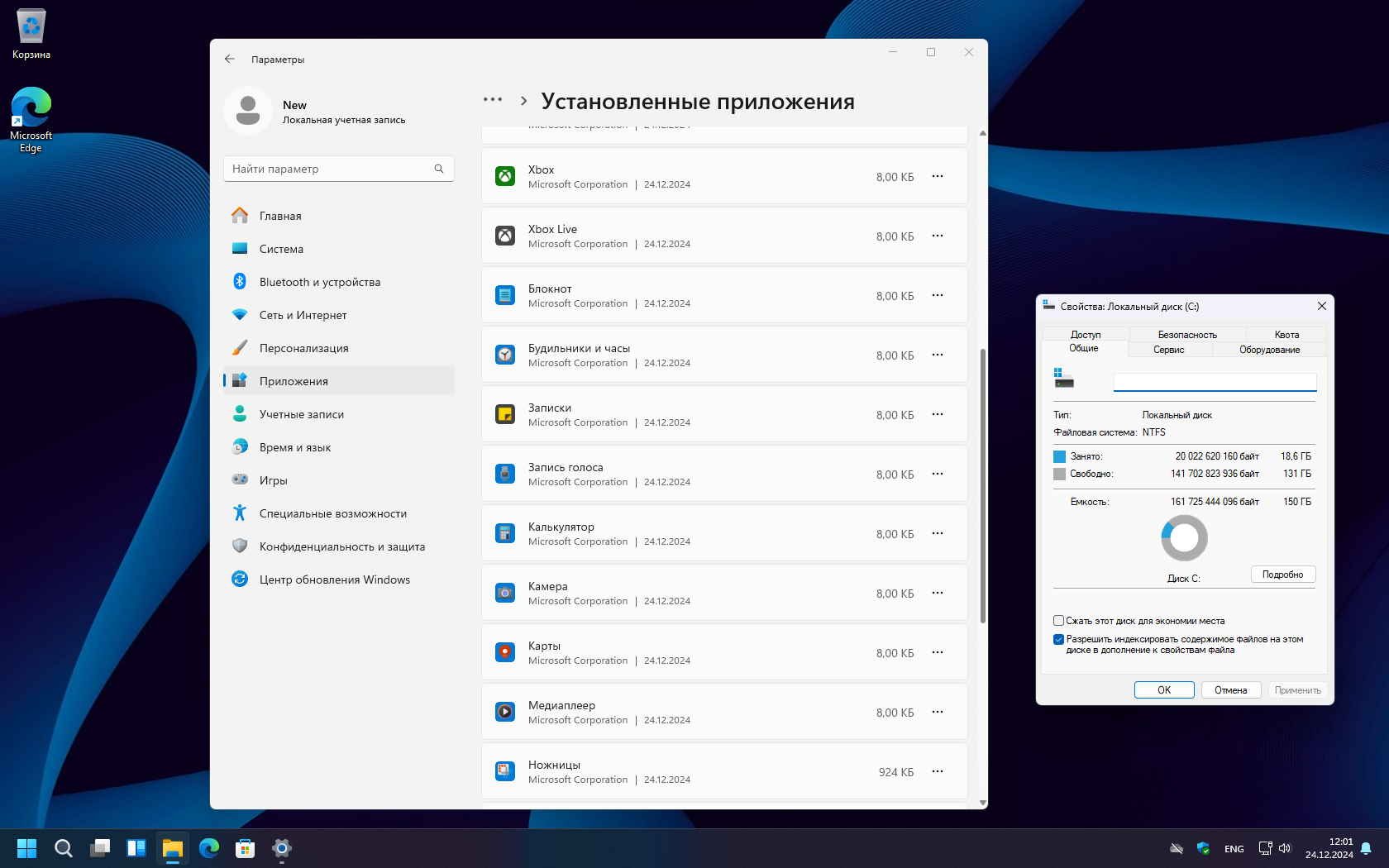The image size is (1389, 868).
Task: Click the Калькулятор app icon
Action: pyautogui.click(x=505, y=533)
